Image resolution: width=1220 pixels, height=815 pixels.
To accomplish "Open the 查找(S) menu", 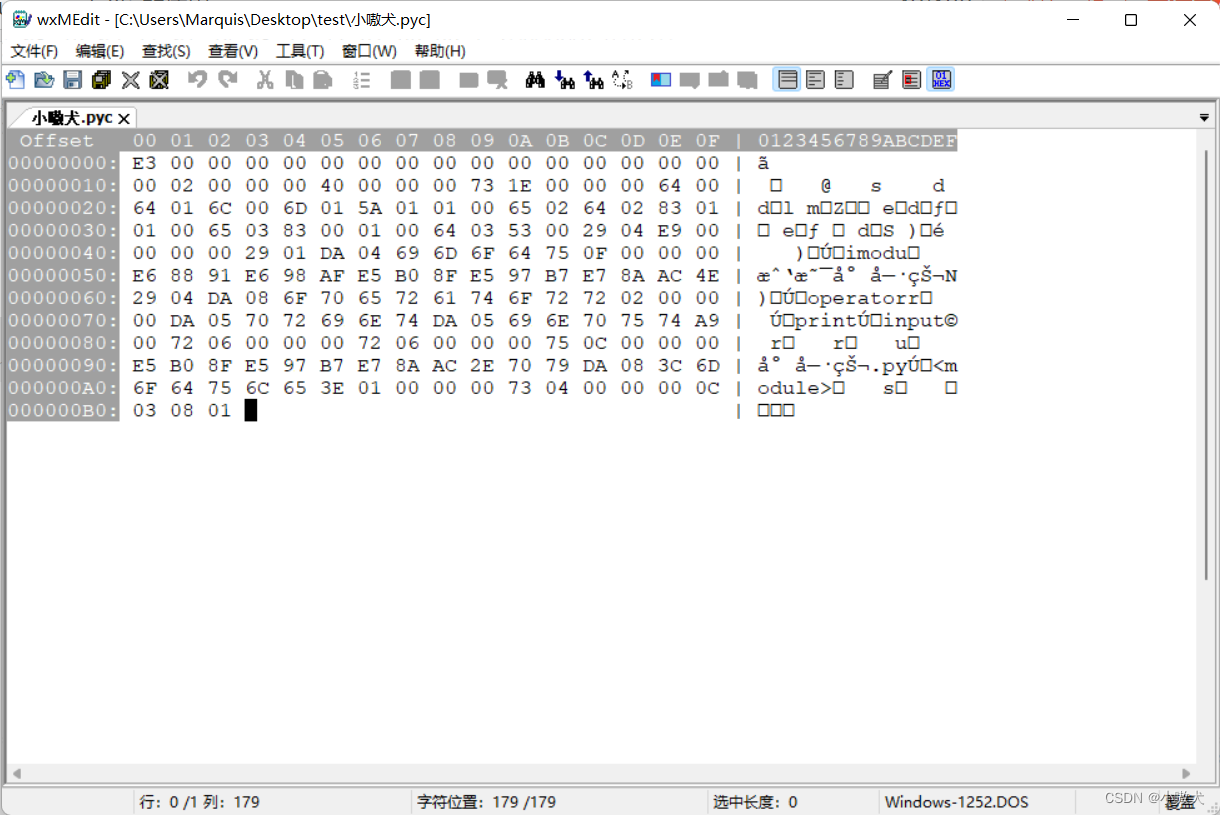I will click(166, 51).
